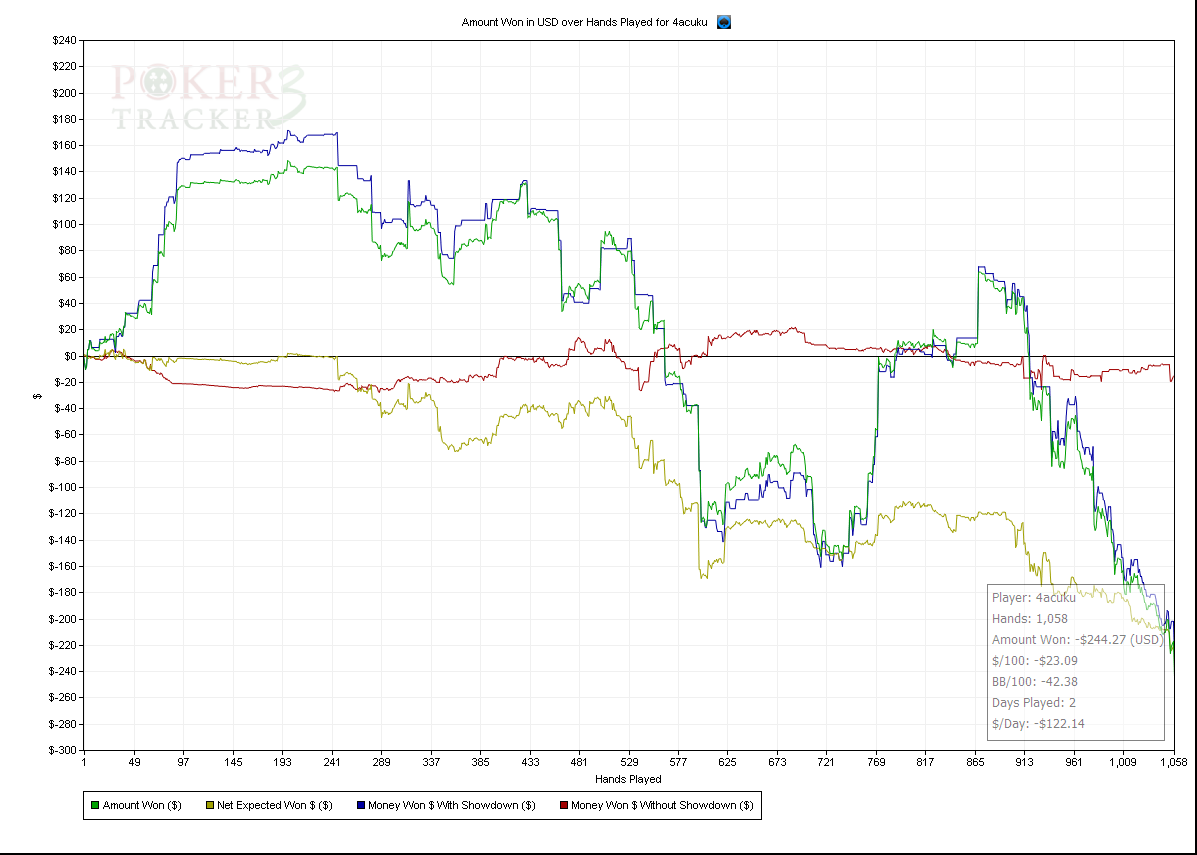Select the "Amount Won ($)" legend label

coord(141,805)
